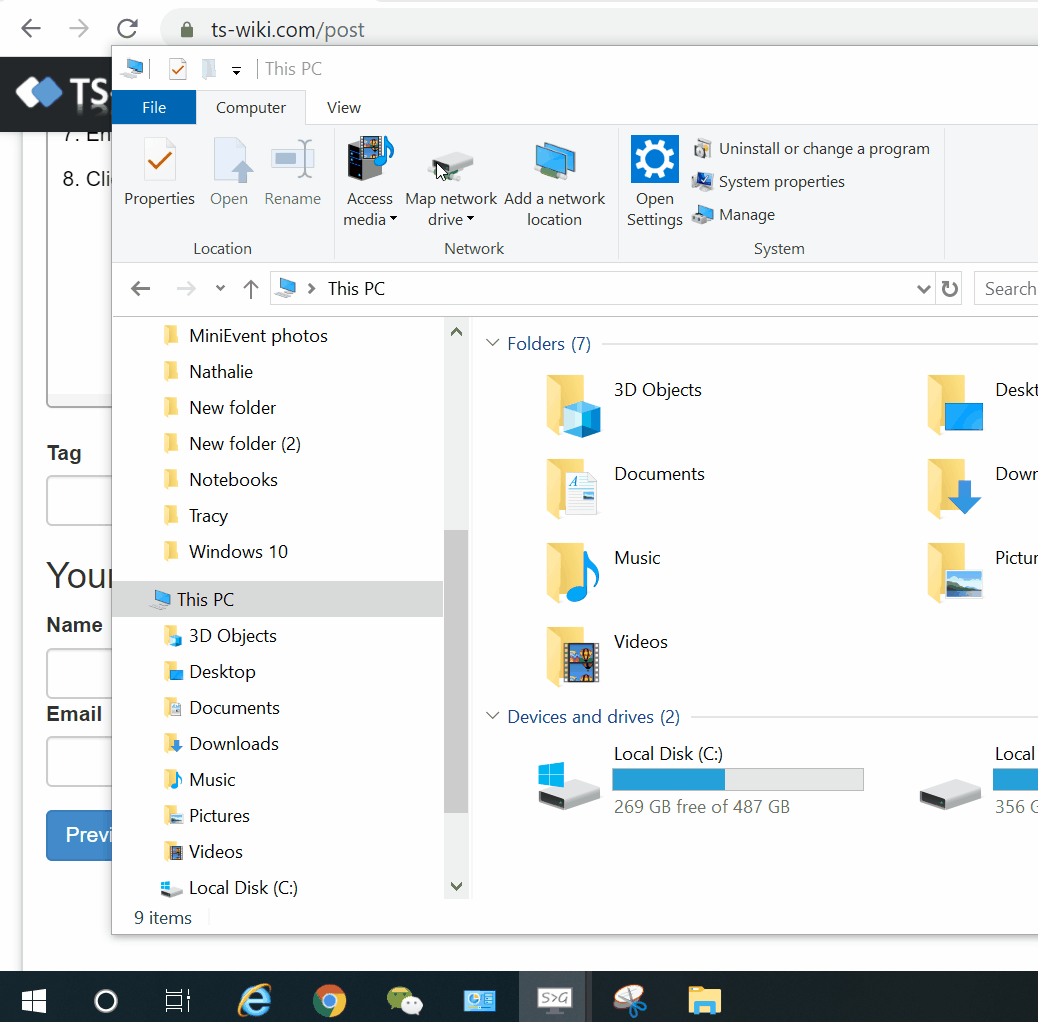This screenshot has height=1022, width=1038.
Task: Collapse the Devices and drives section
Action: pyautogui.click(x=492, y=717)
